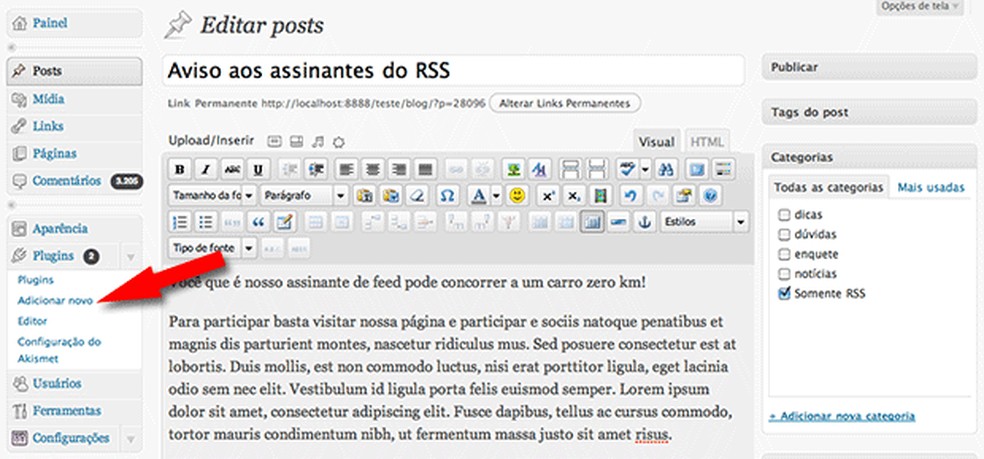The image size is (984, 459).
Task: Open the Estilos dropdown
Action: (x=705, y=222)
